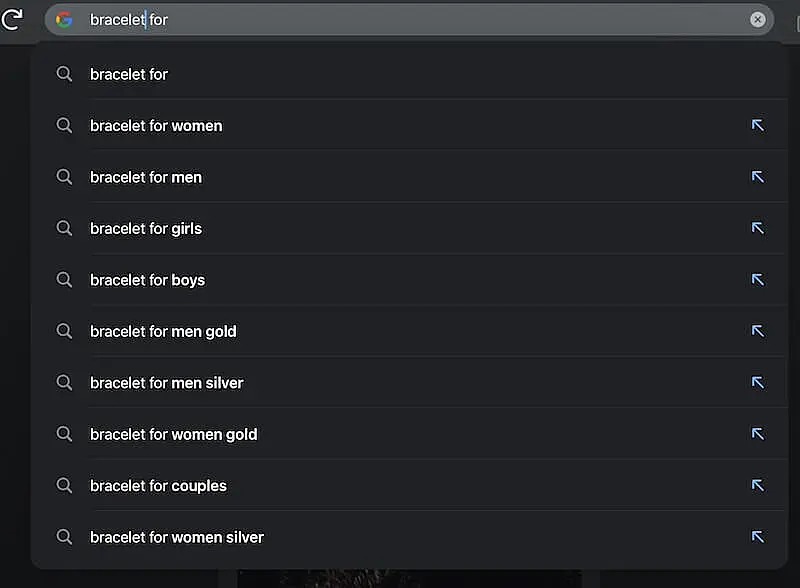Click the fill-in arrow for 'bracelet for men gold'

point(757,331)
